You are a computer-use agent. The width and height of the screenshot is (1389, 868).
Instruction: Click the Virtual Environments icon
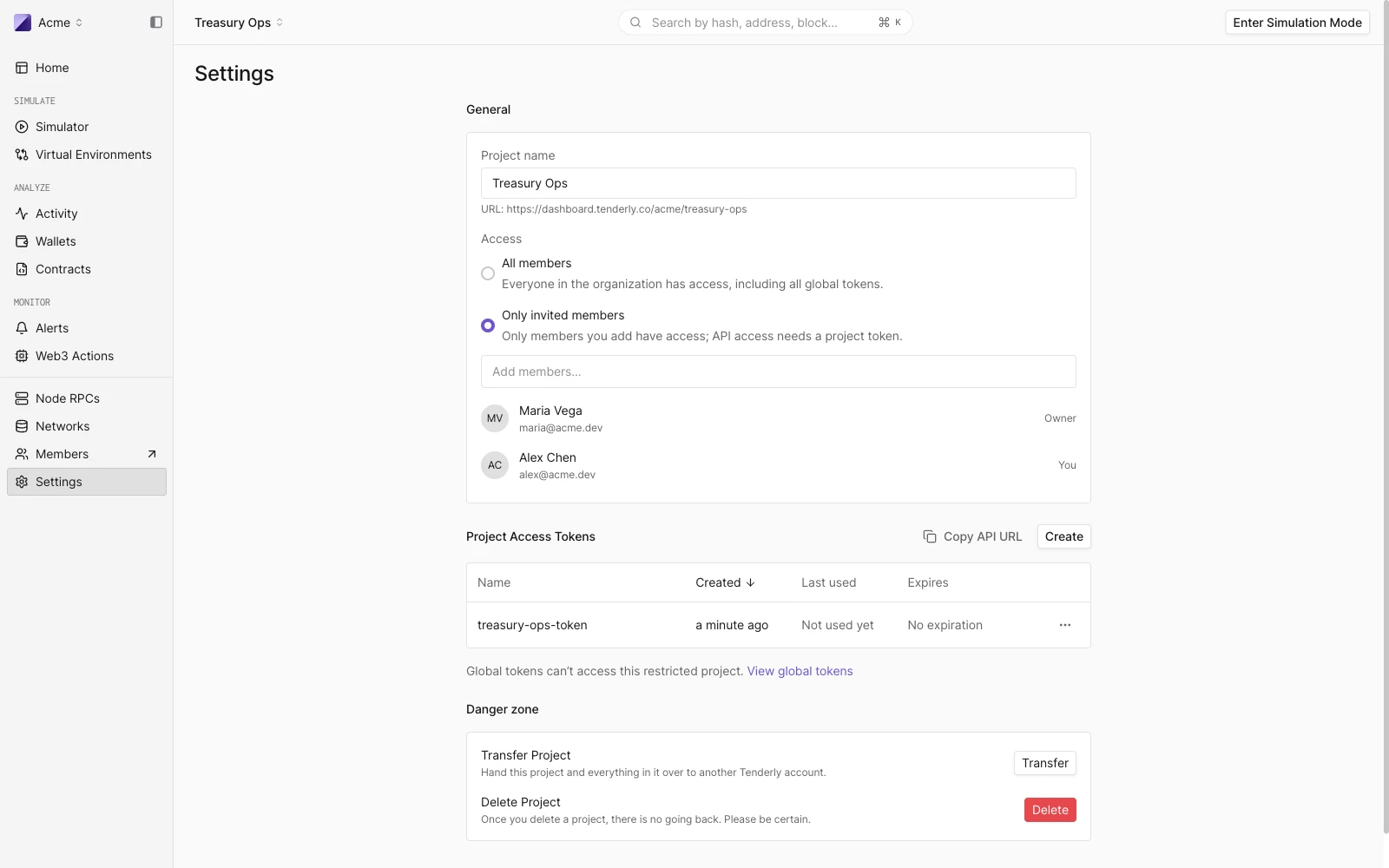(22, 155)
